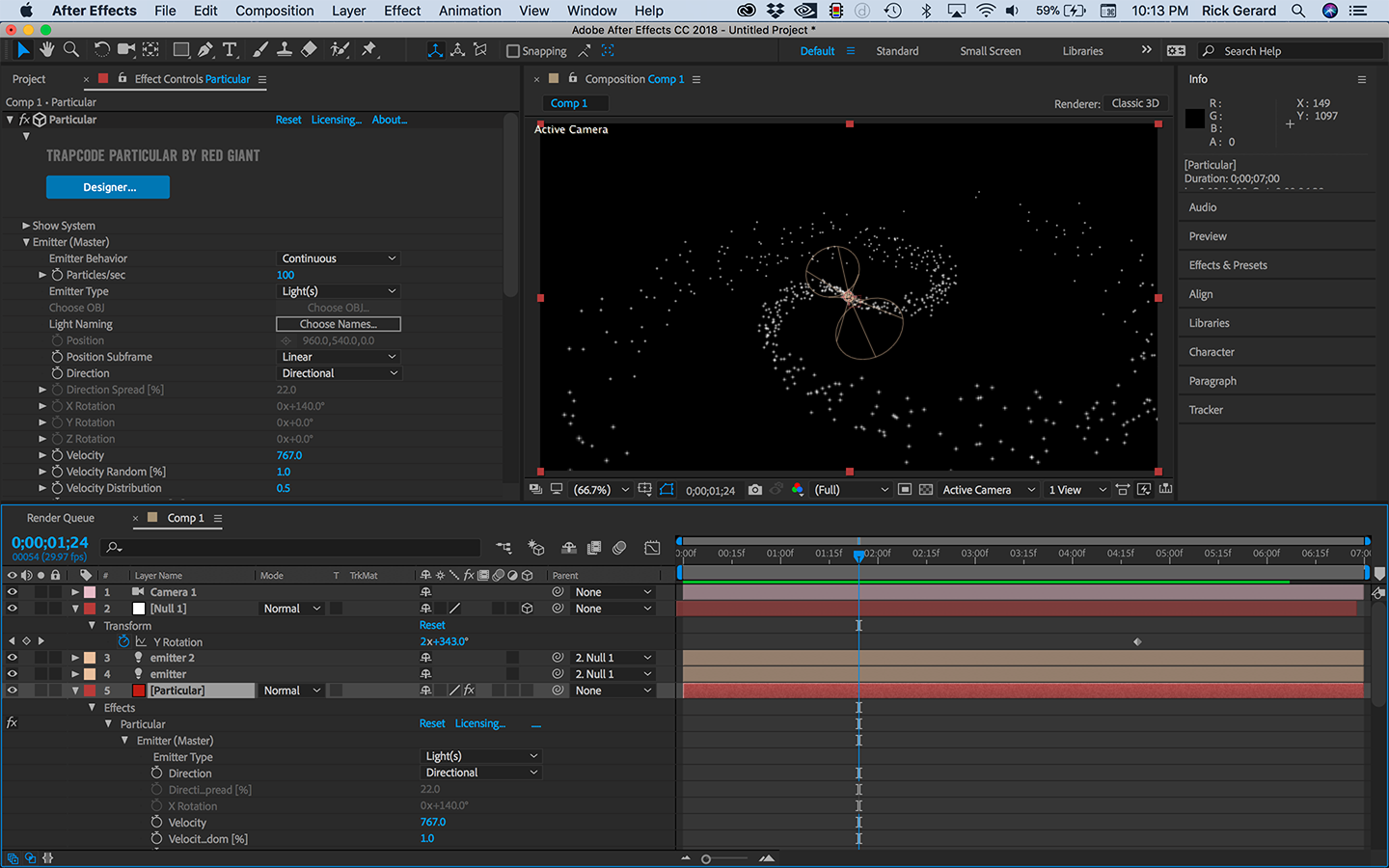
Task: Open Position Subframe Linear dropdown
Action: pos(339,357)
